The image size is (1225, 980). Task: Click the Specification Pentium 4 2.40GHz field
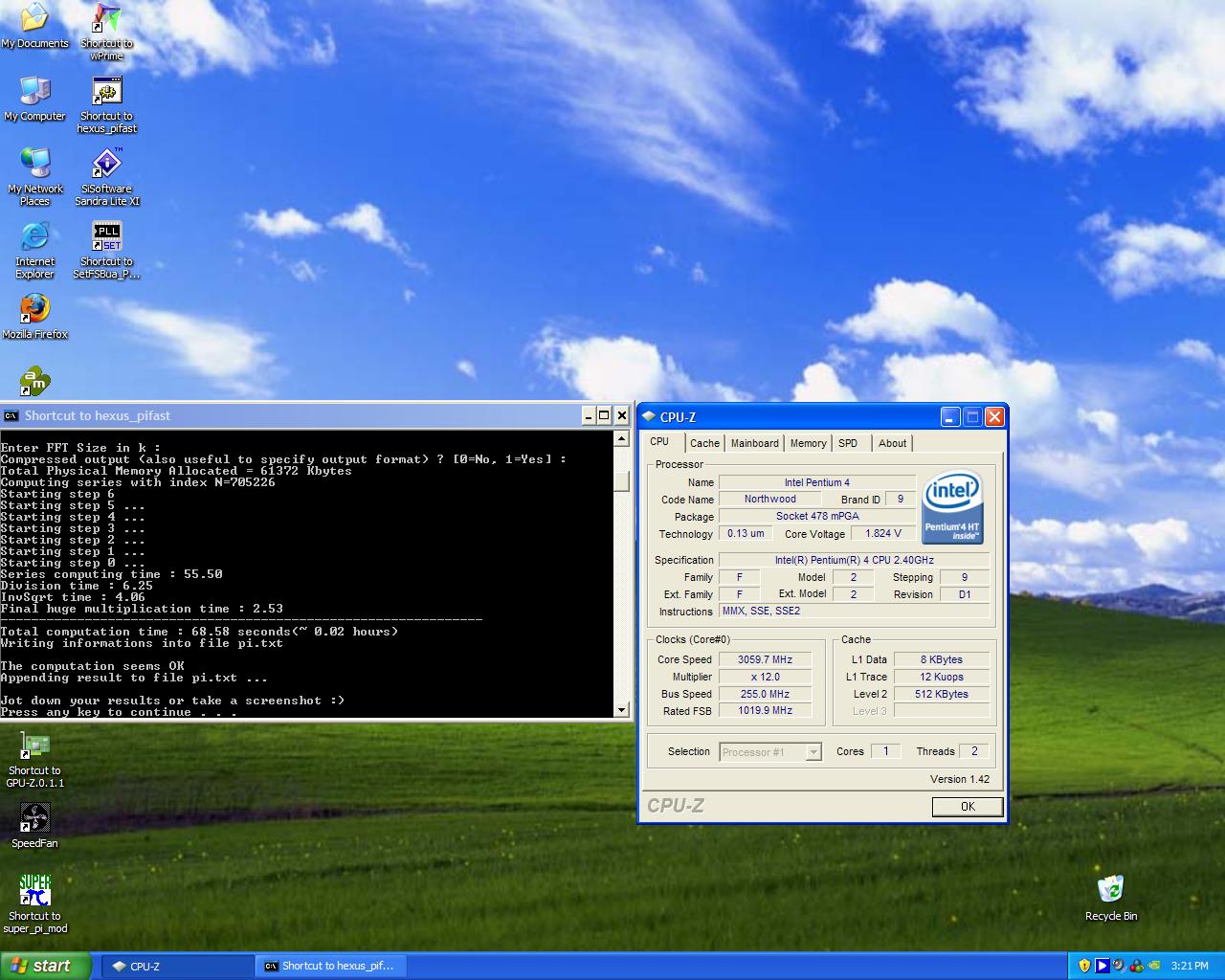(x=854, y=560)
